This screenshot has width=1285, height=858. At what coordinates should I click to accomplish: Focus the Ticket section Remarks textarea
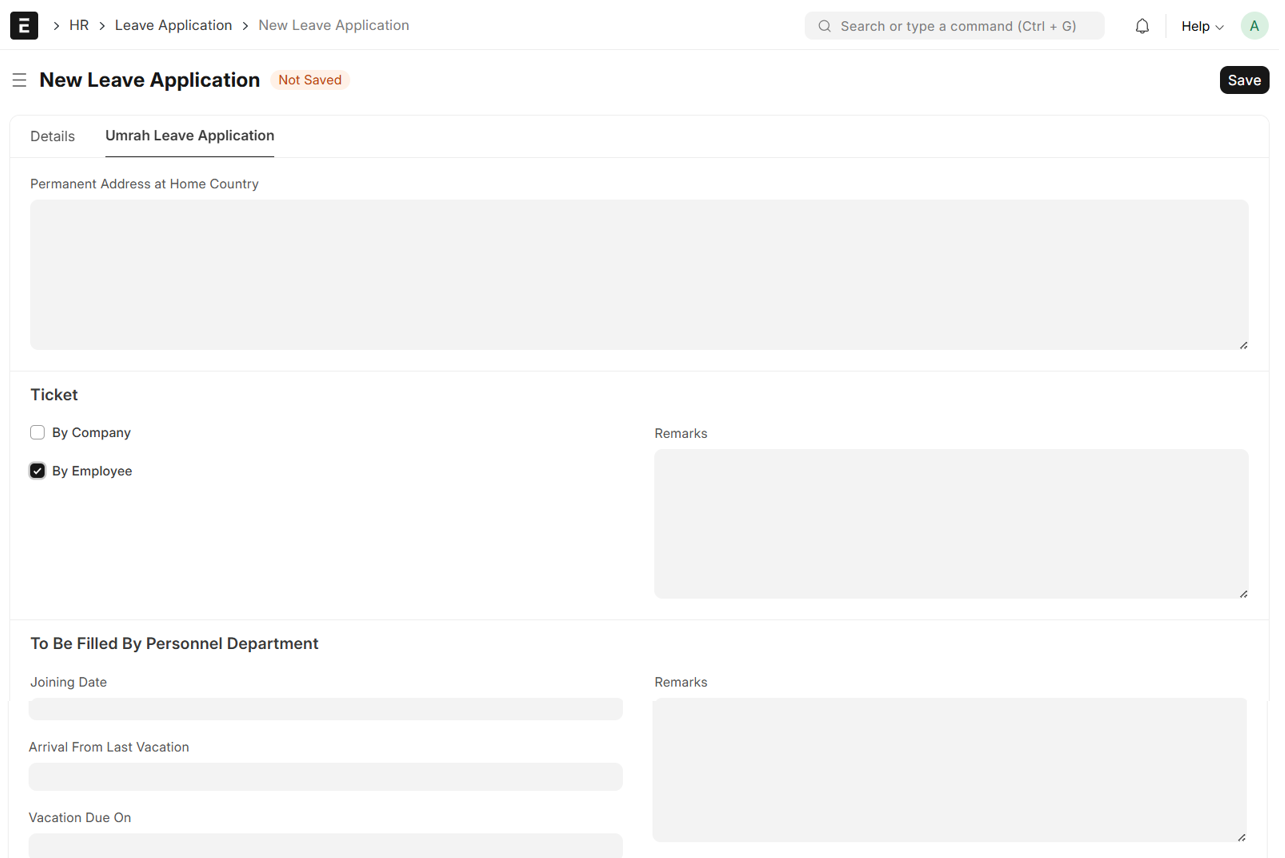click(x=950, y=523)
